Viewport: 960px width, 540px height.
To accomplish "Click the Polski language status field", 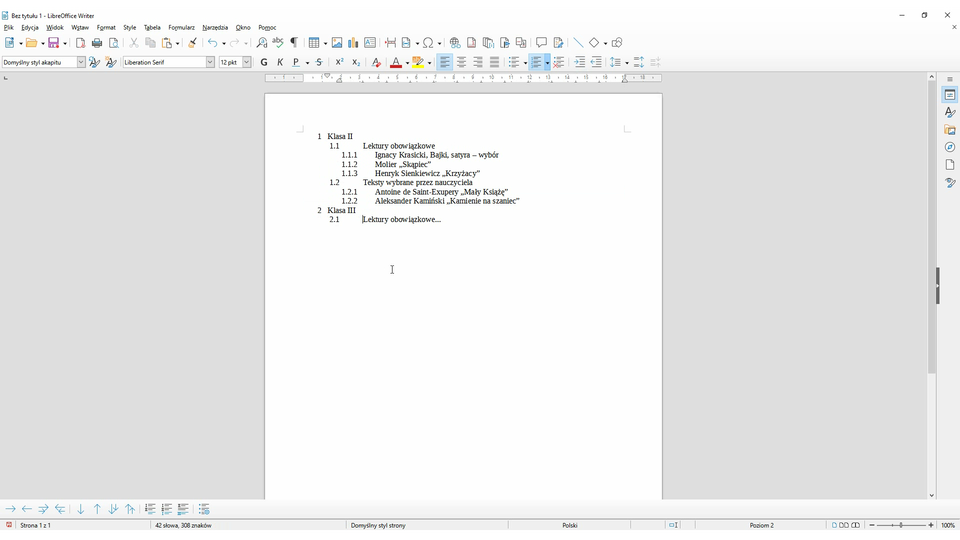I will pos(570,525).
